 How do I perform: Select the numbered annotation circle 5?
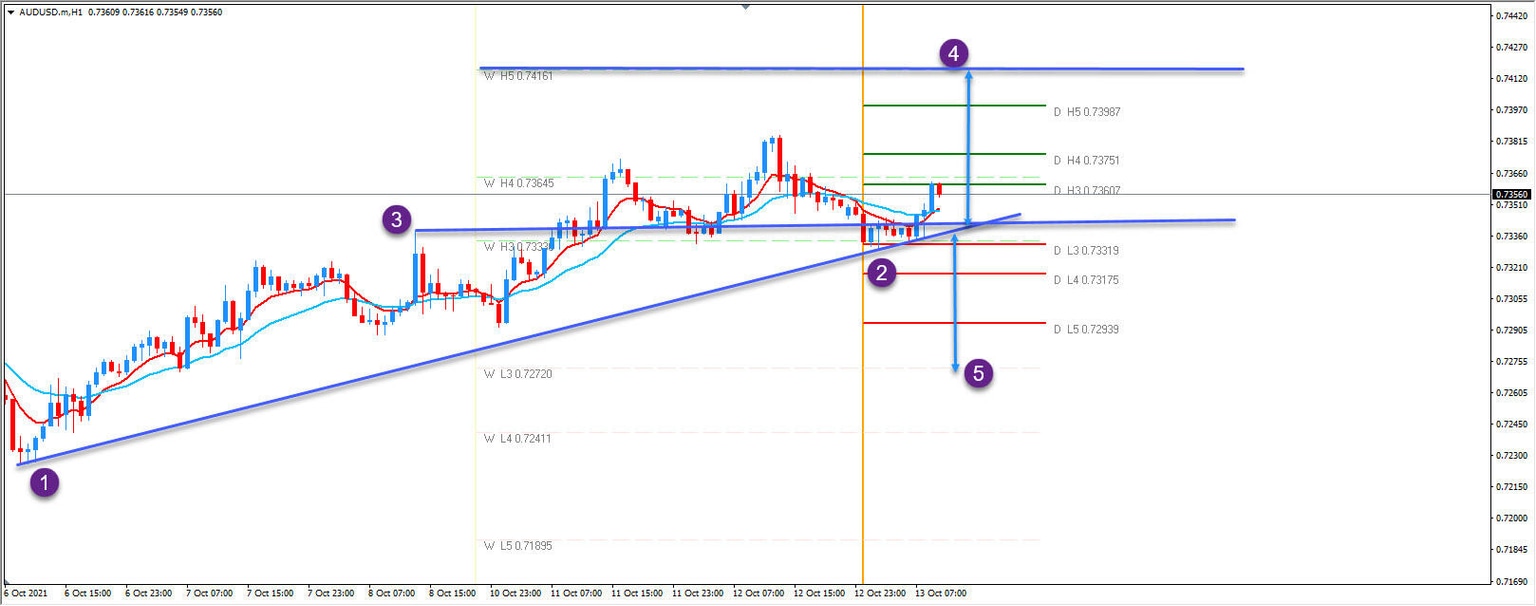click(978, 375)
